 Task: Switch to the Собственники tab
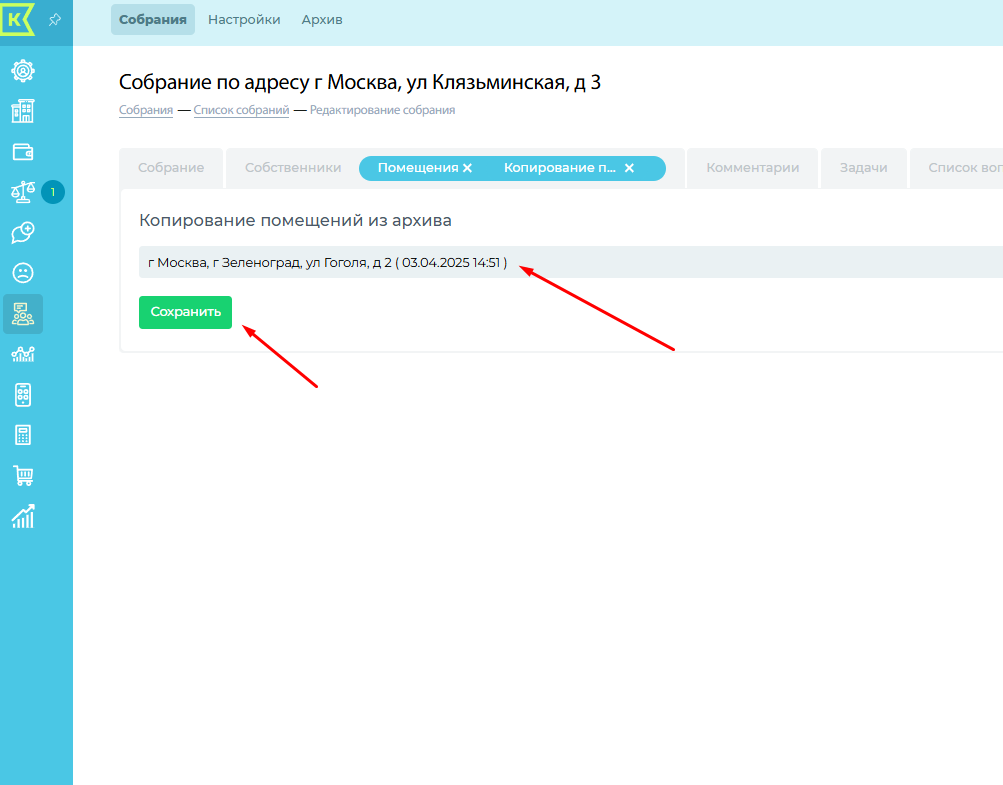click(293, 168)
